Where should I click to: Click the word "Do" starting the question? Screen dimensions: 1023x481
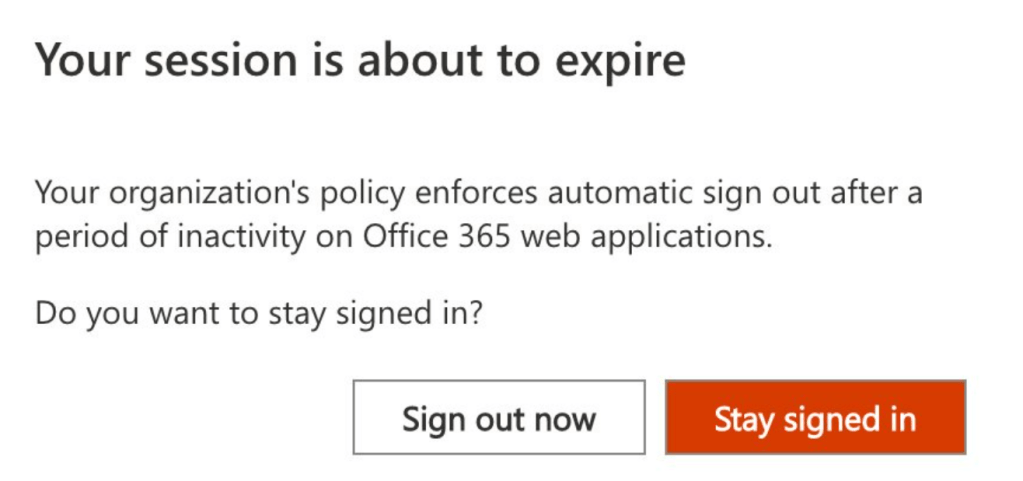[x=51, y=313]
